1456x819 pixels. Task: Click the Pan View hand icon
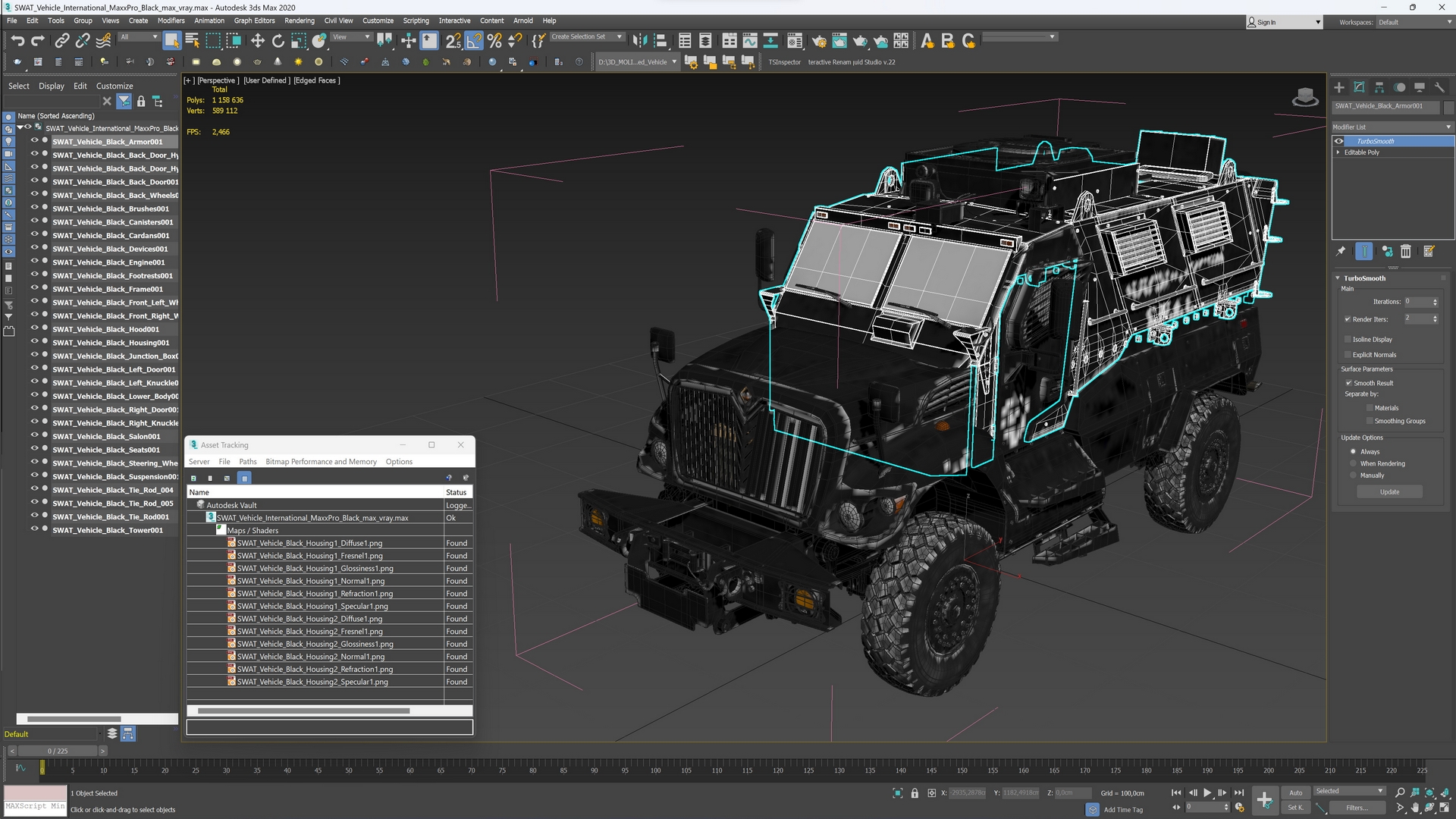(x=1415, y=808)
